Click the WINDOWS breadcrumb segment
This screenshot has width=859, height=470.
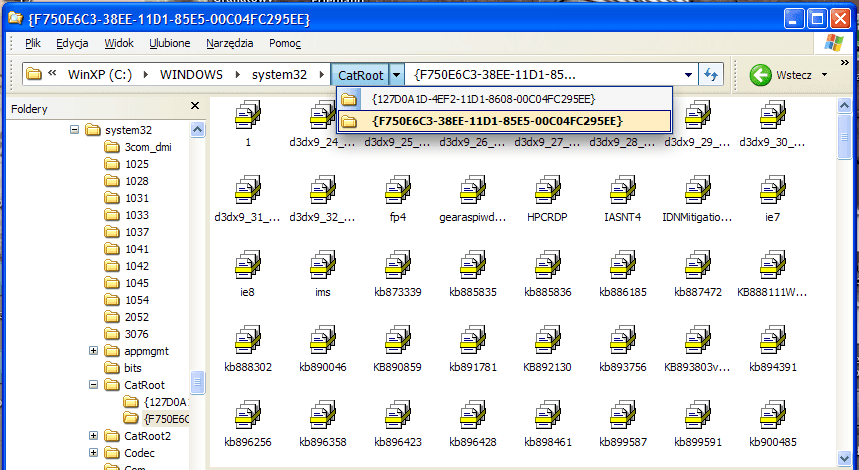point(191,75)
